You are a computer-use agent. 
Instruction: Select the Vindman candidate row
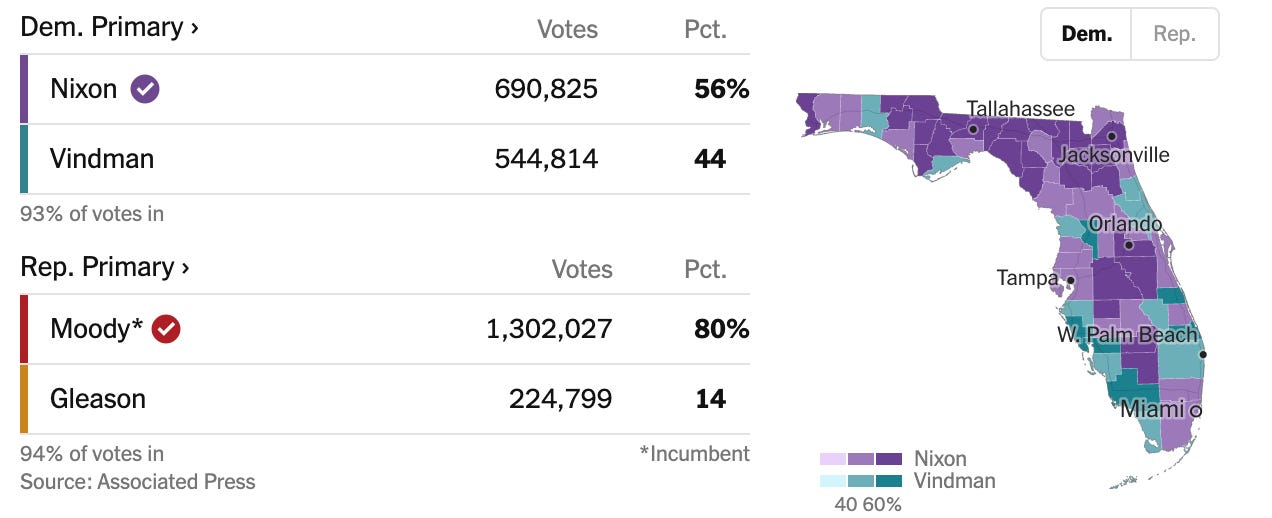coord(385,159)
